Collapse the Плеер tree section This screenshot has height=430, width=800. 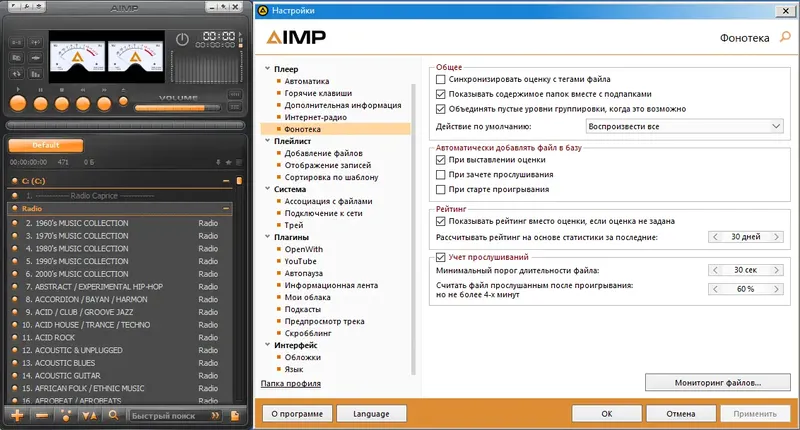(267, 68)
